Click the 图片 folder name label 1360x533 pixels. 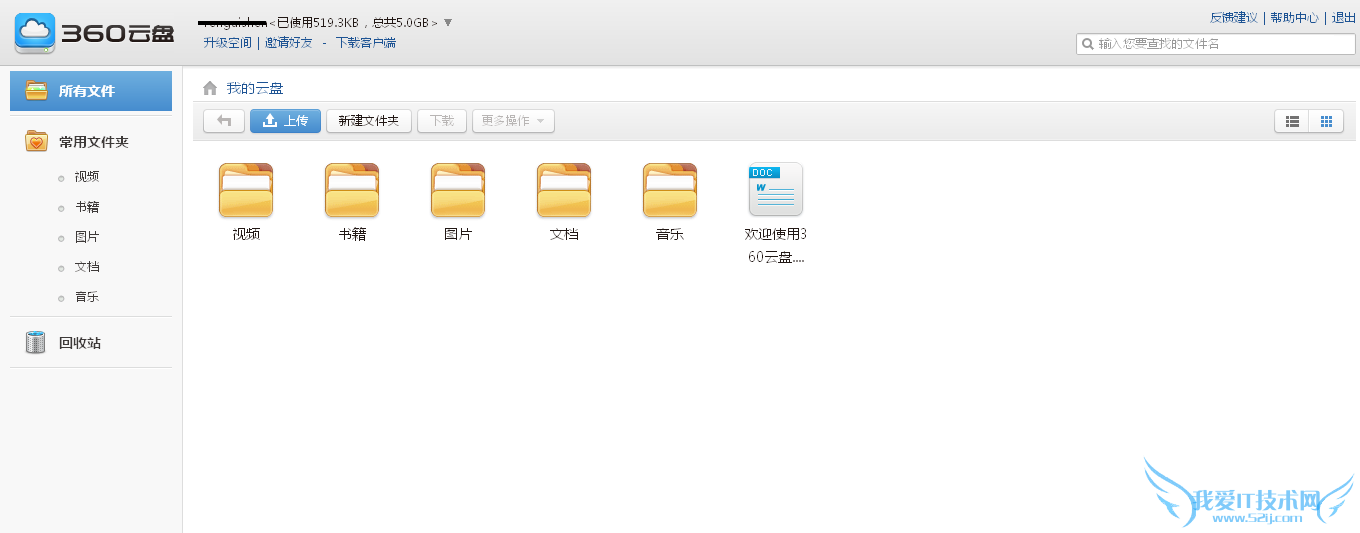(x=458, y=234)
